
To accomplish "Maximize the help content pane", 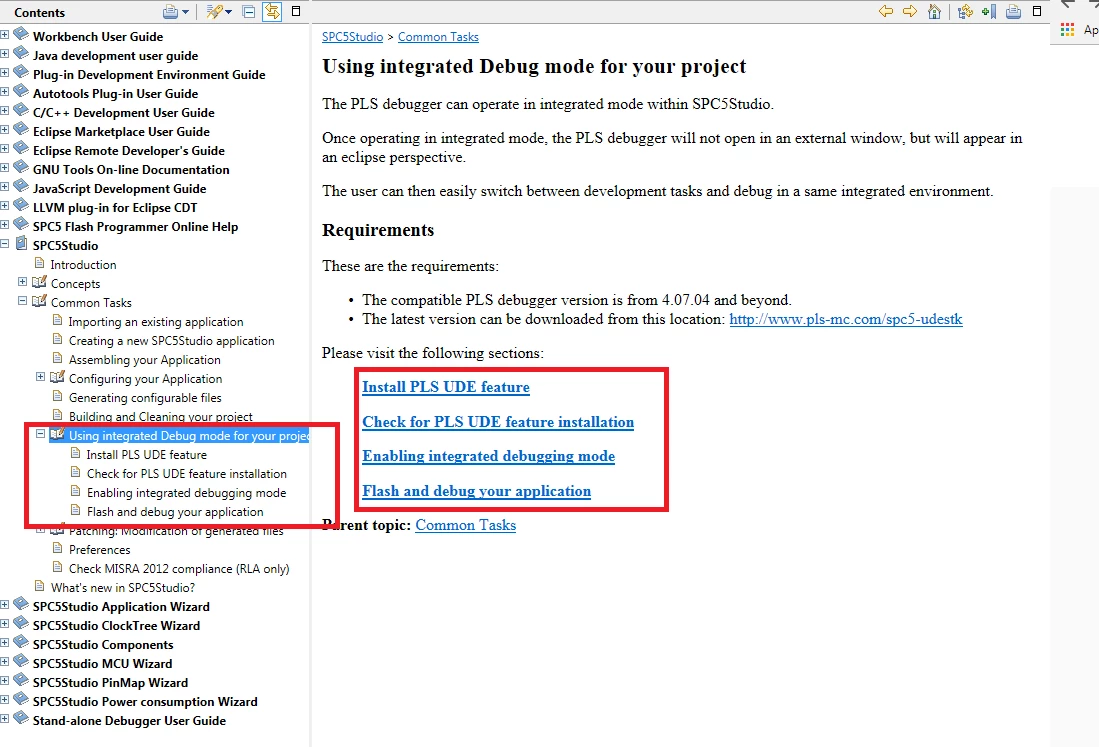I will pyautogui.click(x=1037, y=11).
